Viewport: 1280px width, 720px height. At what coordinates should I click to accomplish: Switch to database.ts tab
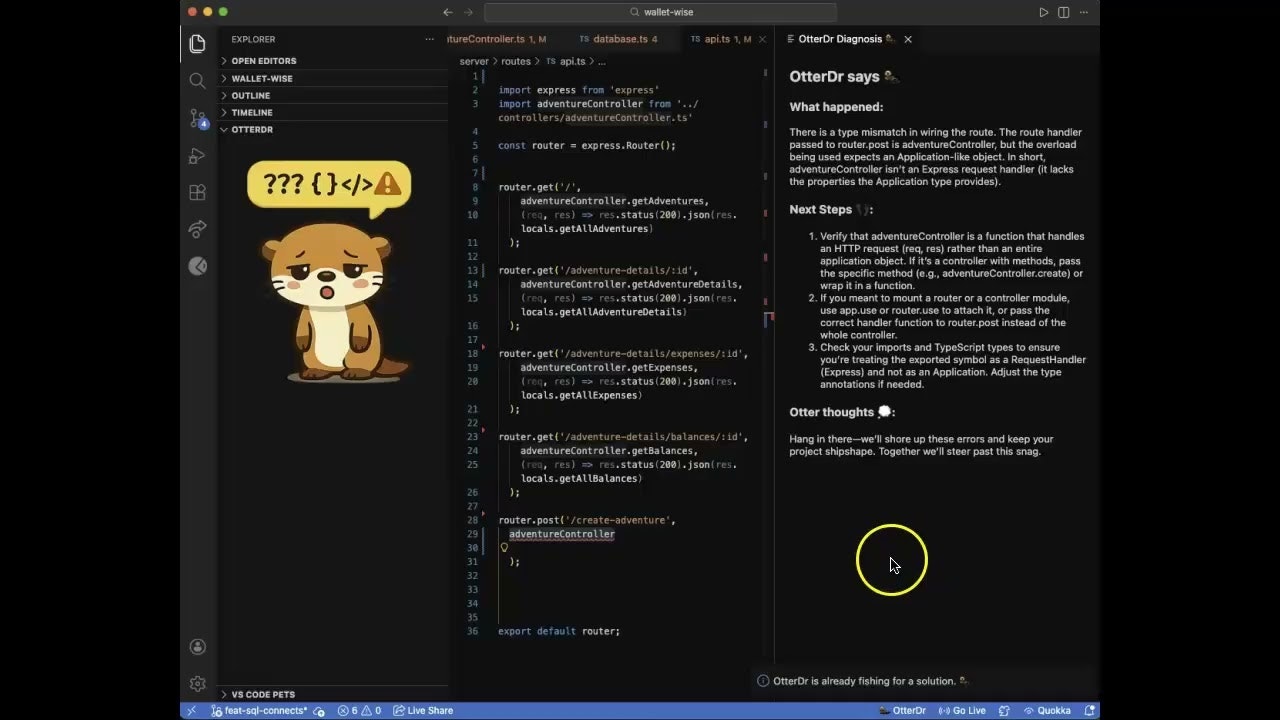617,39
